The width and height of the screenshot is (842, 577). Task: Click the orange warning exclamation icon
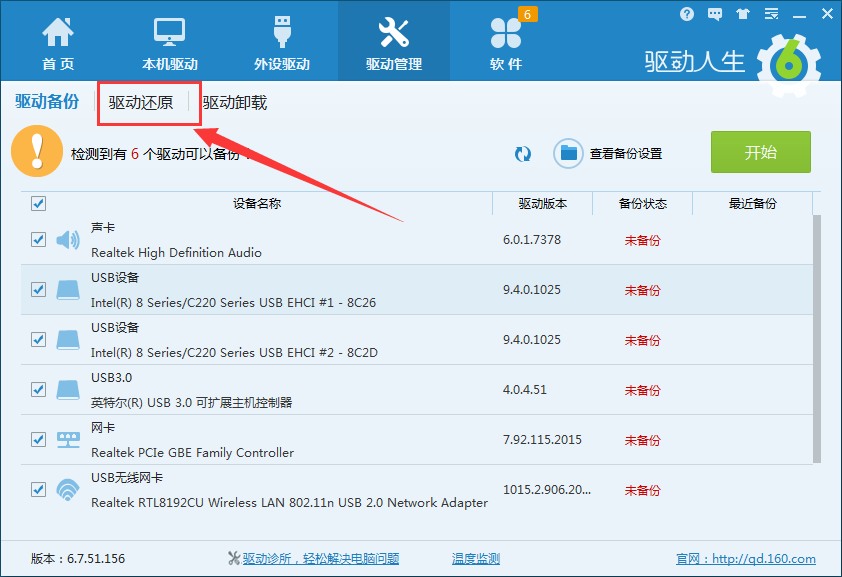(37, 151)
